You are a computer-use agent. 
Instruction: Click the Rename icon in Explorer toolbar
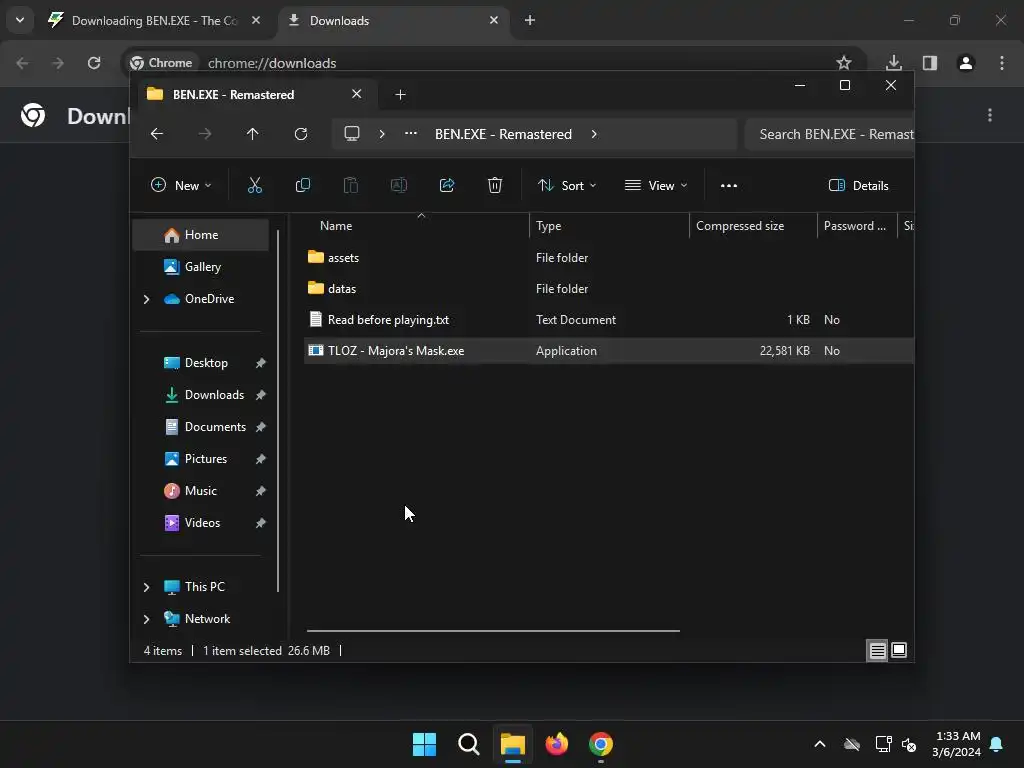(398, 185)
